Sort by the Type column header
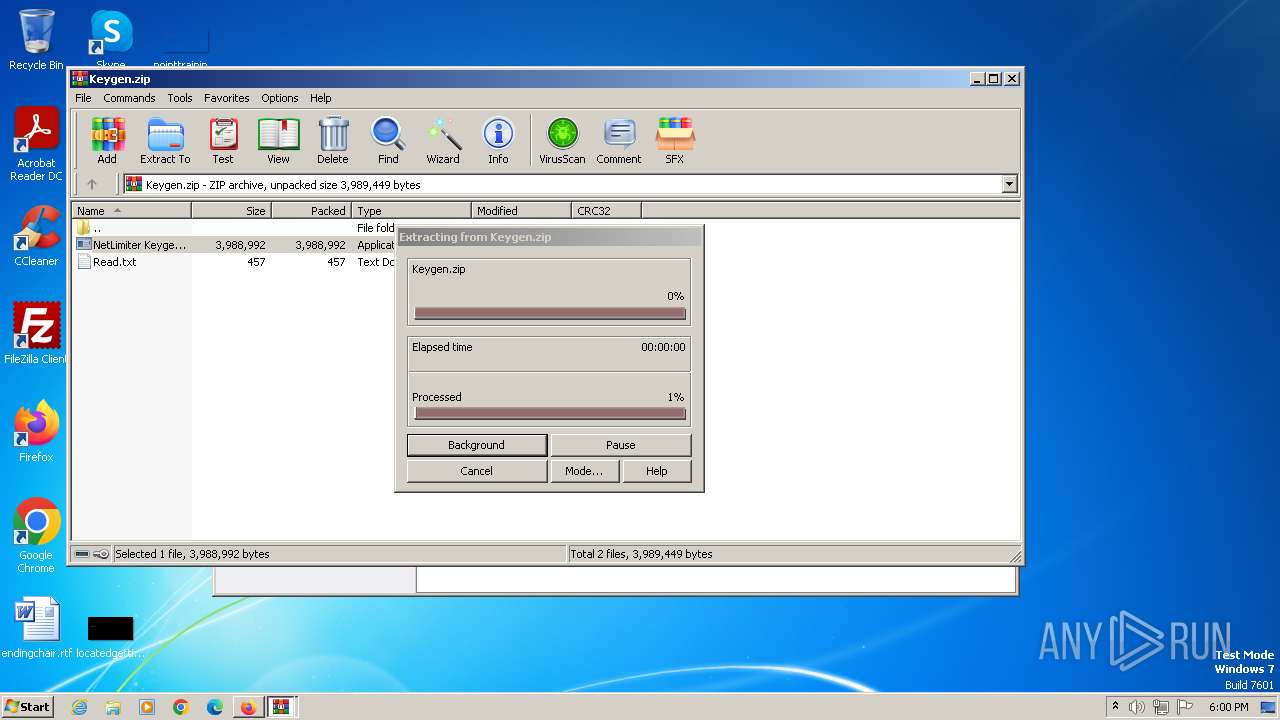1280x720 pixels. pos(411,211)
